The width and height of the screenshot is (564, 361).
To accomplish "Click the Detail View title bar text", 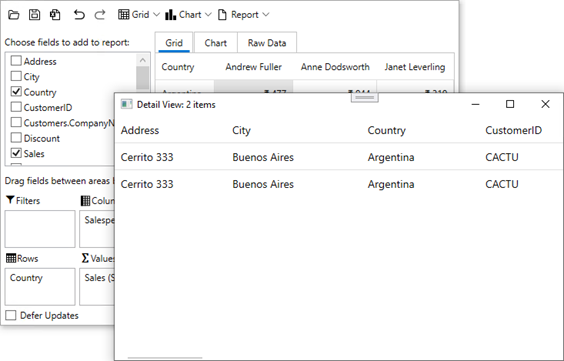I will pos(176,105).
